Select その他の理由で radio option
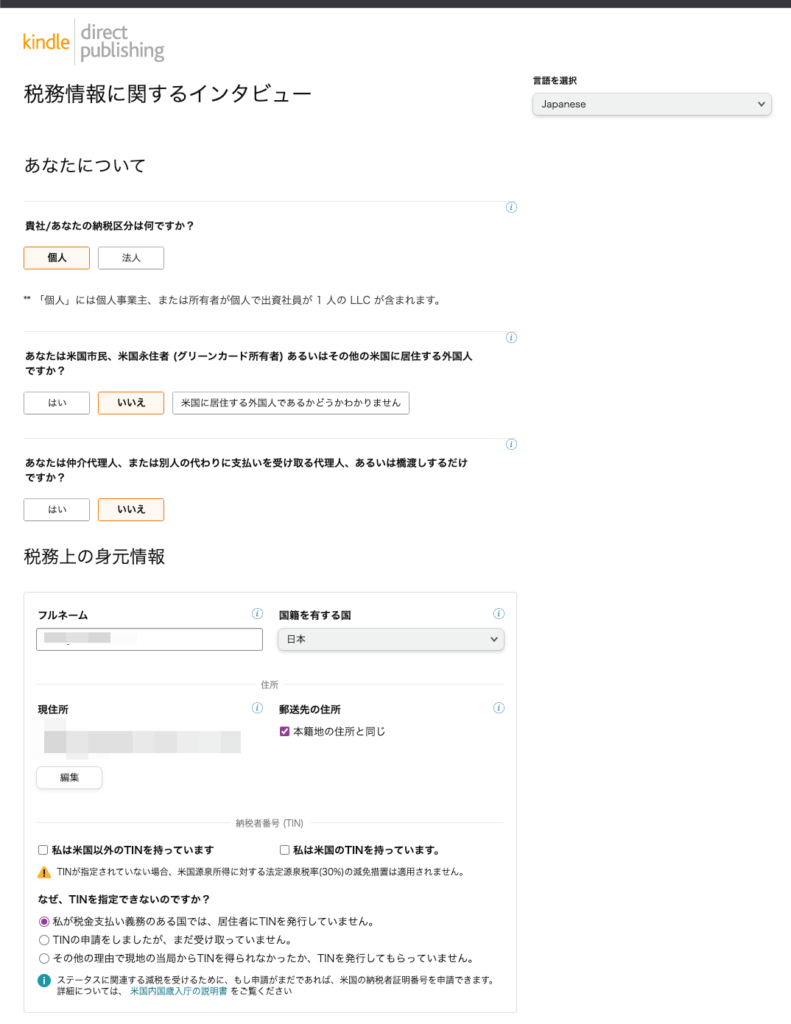 coord(43,958)
